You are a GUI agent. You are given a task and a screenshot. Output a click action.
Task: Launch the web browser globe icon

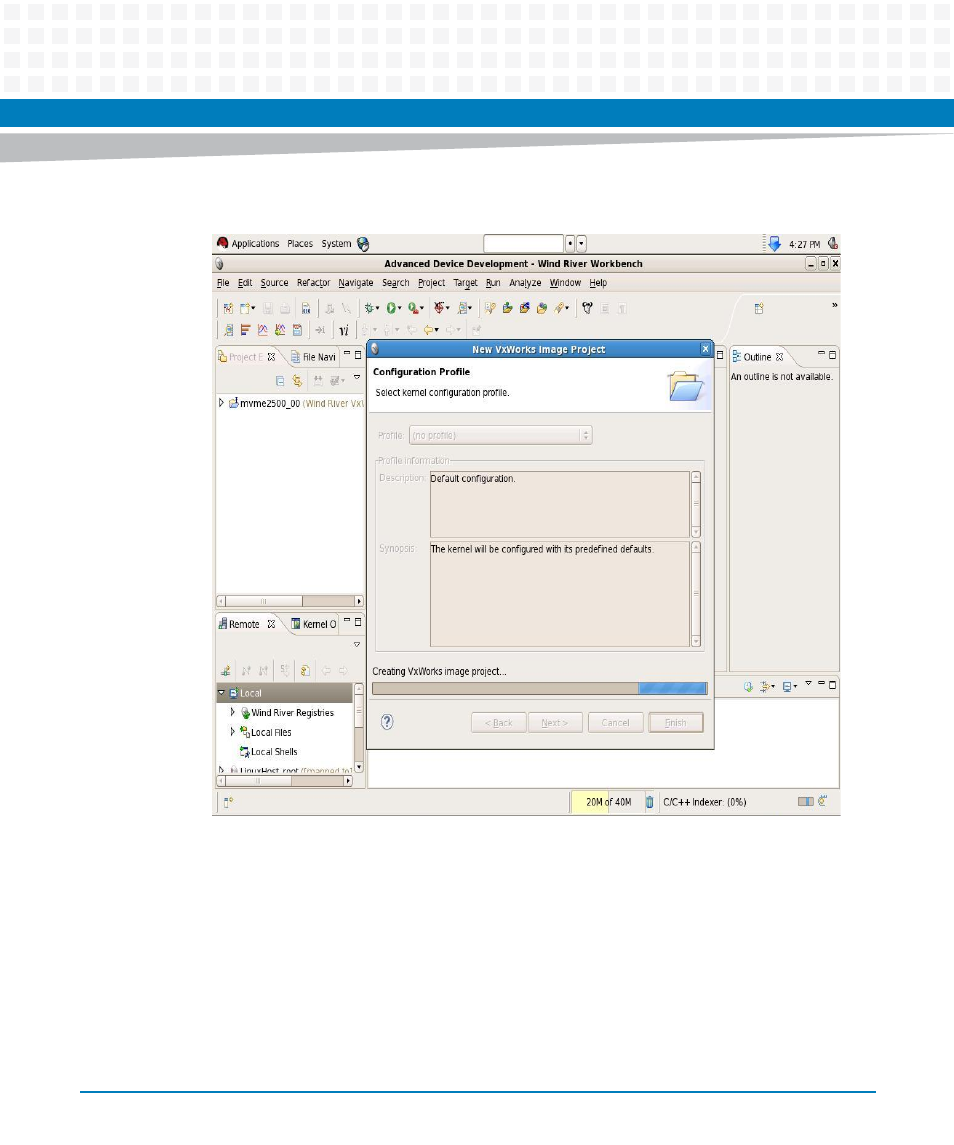pos(363,244)
